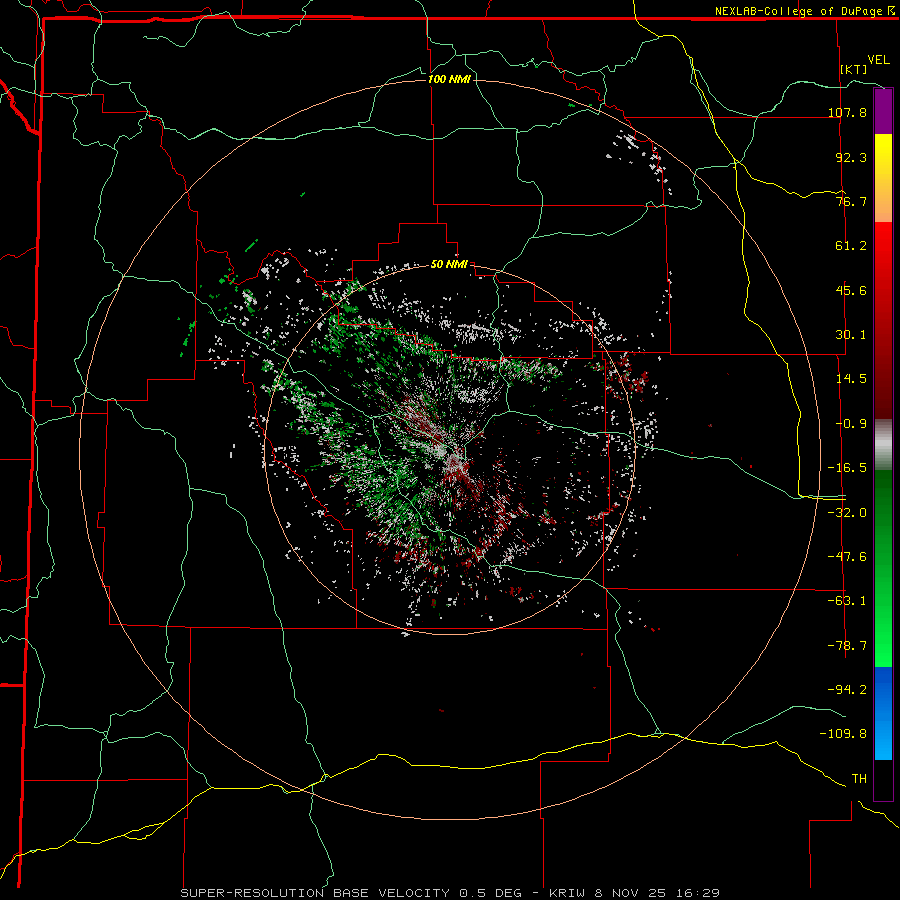Click the -47.6 velocity label
Screen dimensions: 900x900
click(847, 557)
